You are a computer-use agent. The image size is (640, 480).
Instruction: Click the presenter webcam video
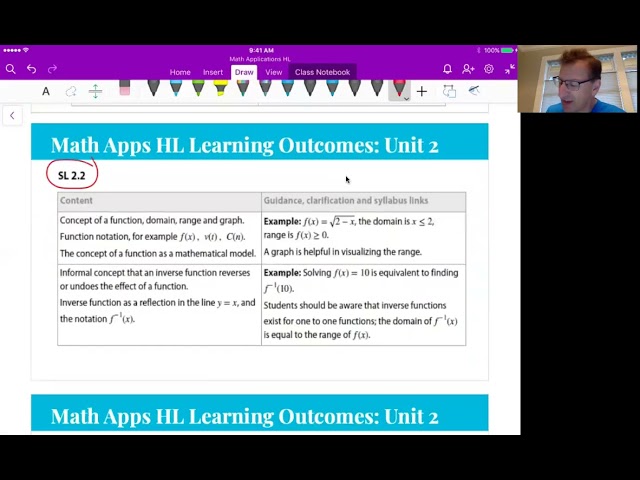[x=577, y=79]
